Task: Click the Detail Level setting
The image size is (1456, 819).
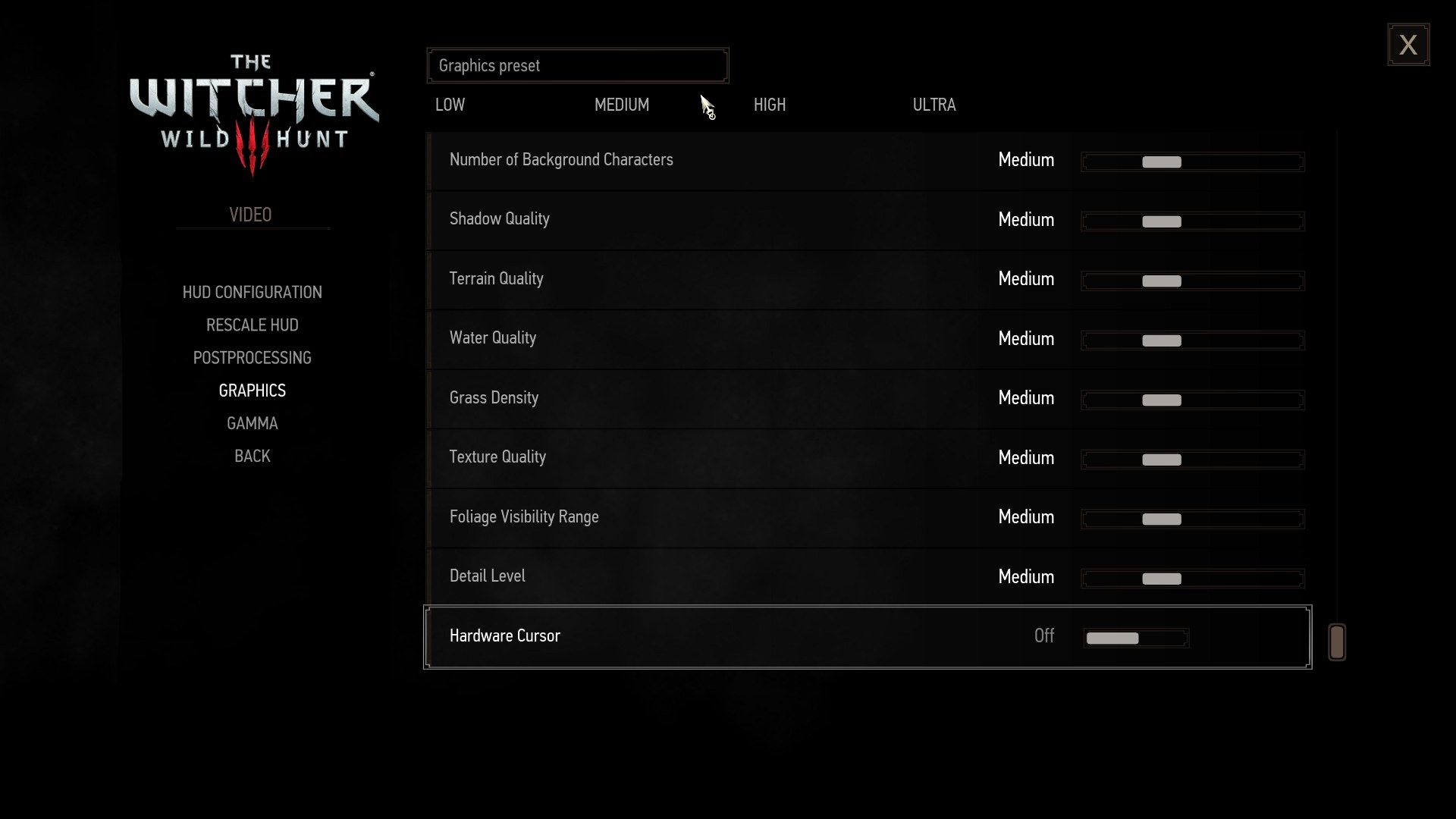Action: (x=487, y=576)
